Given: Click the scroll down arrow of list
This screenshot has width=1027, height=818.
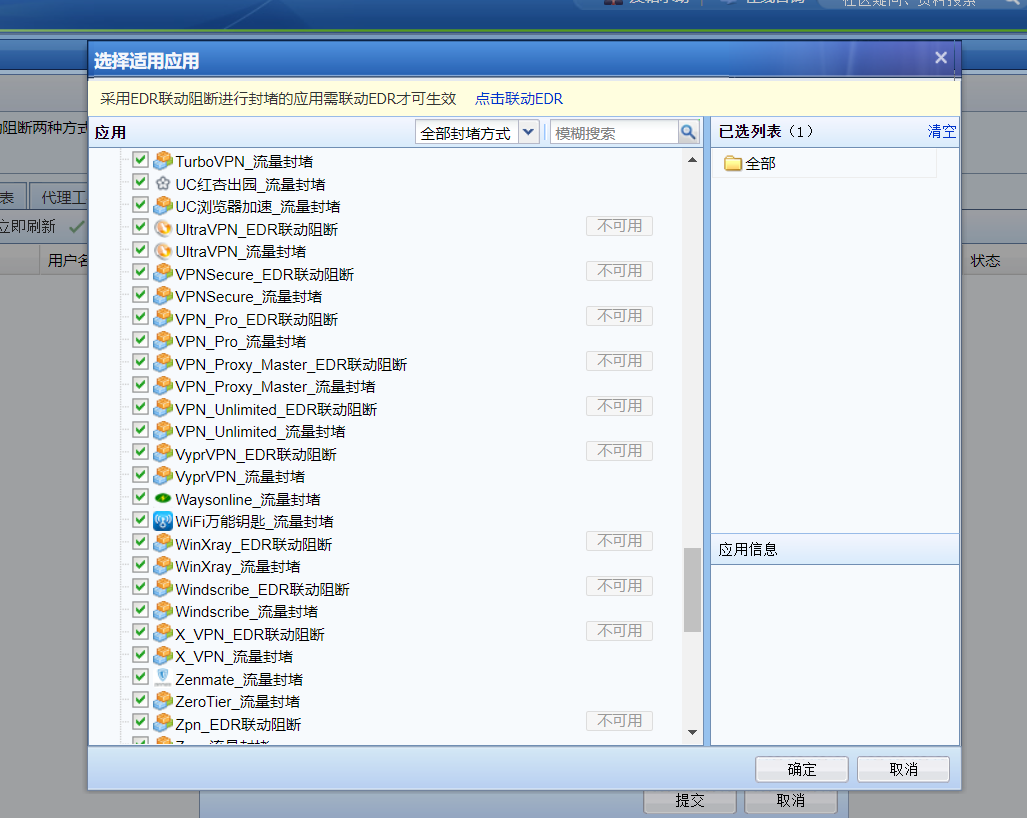Looking at the screenshot, I should pyautogui.click(x=693, y=733).
